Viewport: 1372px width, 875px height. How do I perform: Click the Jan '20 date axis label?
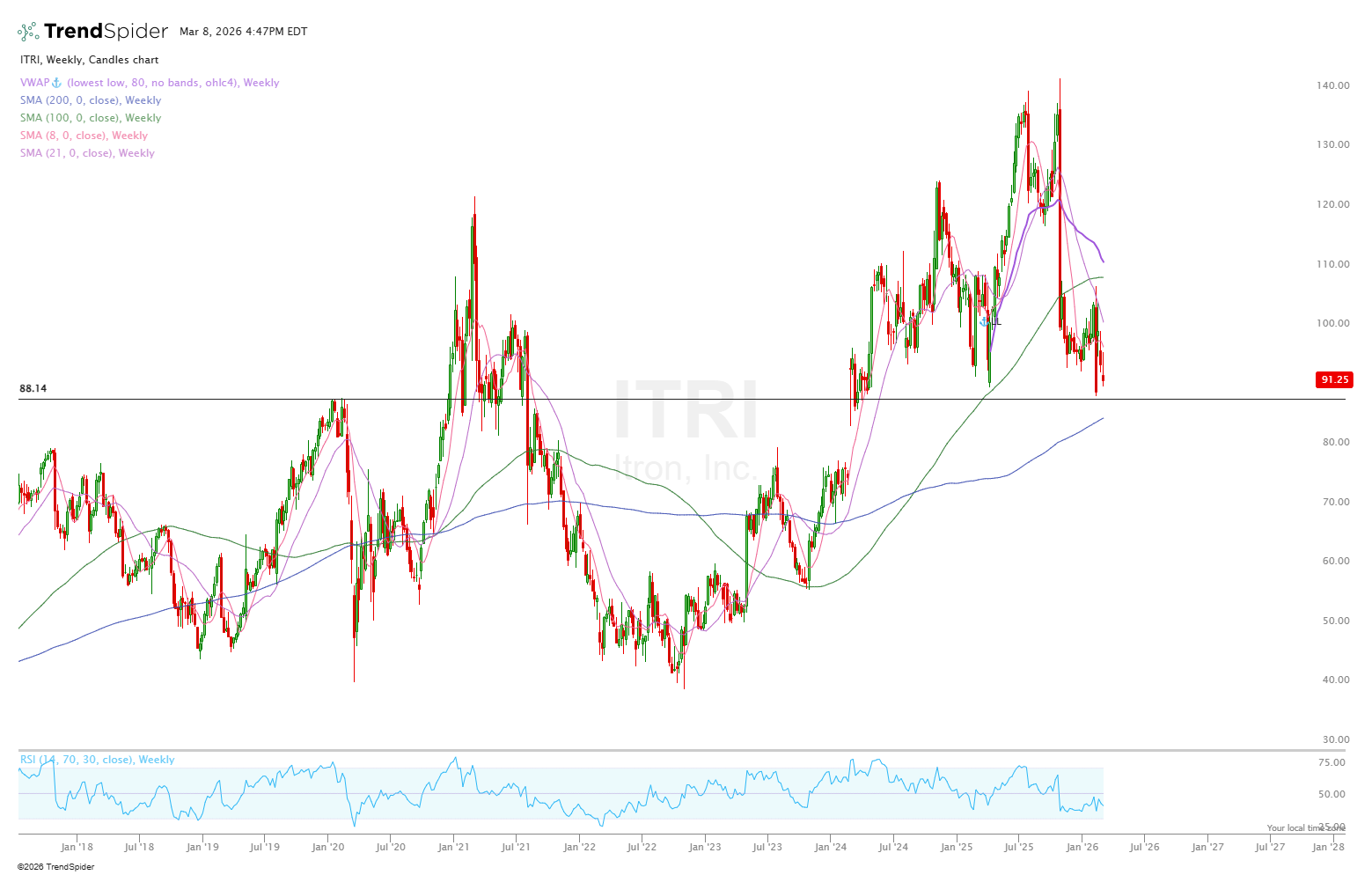click(x=328, y=848)
